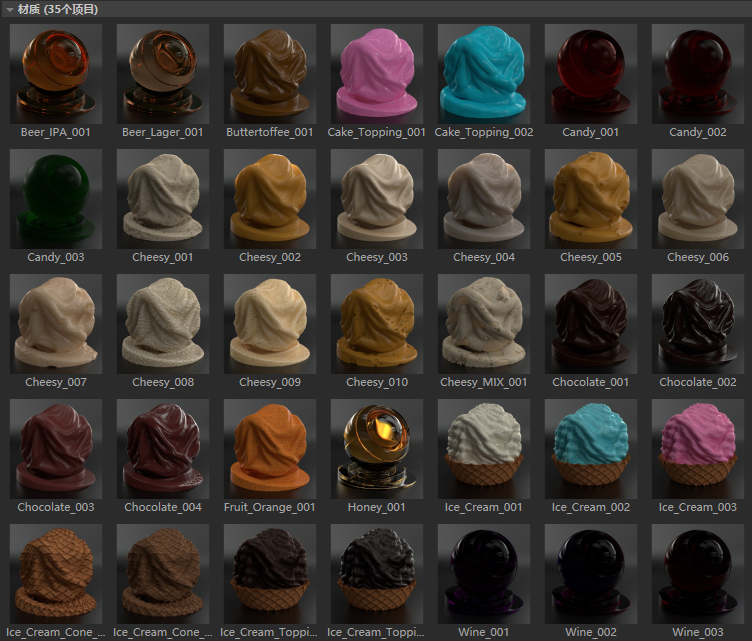
Task: Click the Cake_Topping_001 name label
Action: pos(376,132)
